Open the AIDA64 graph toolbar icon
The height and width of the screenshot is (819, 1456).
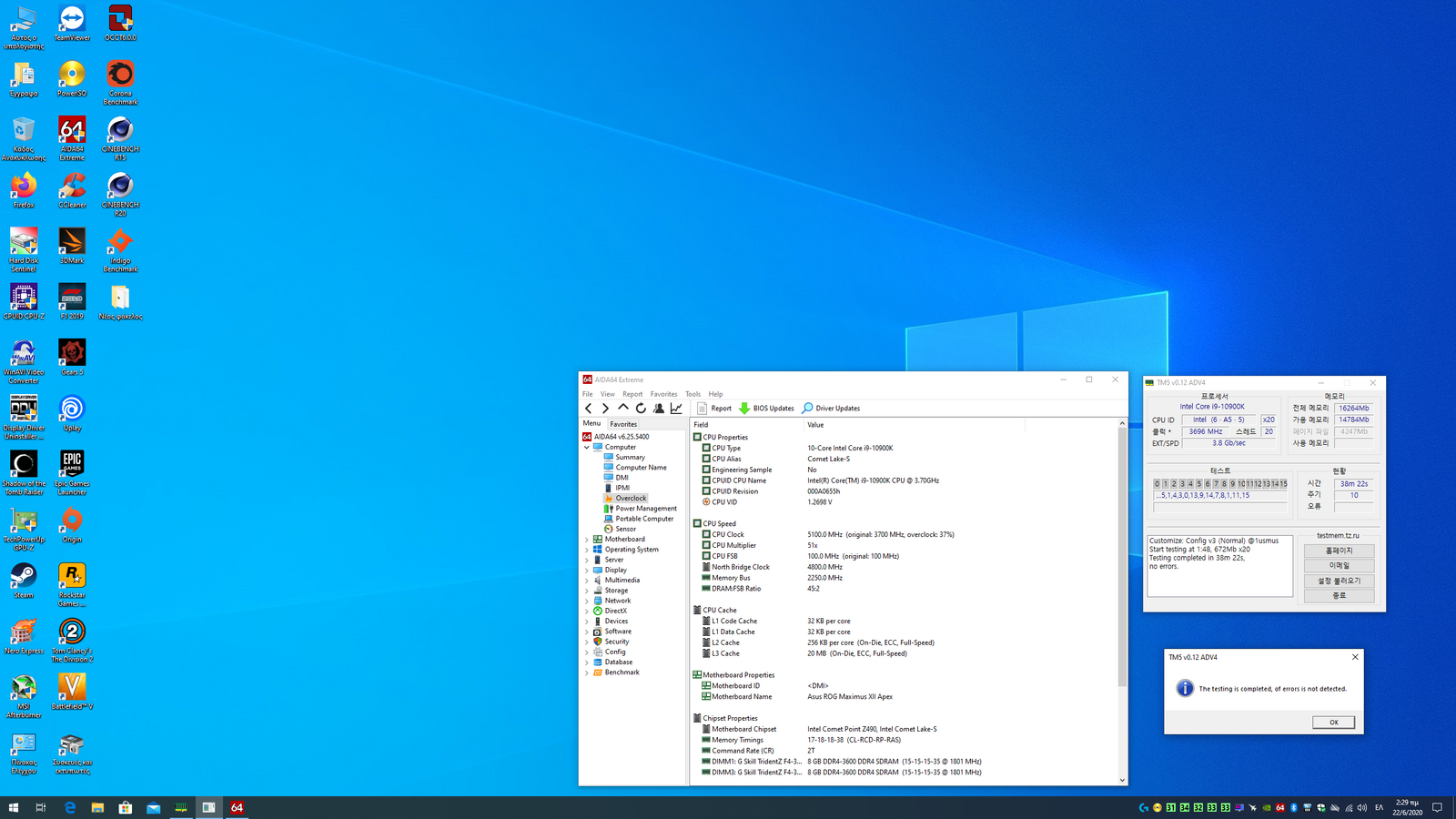pos(676,409)
